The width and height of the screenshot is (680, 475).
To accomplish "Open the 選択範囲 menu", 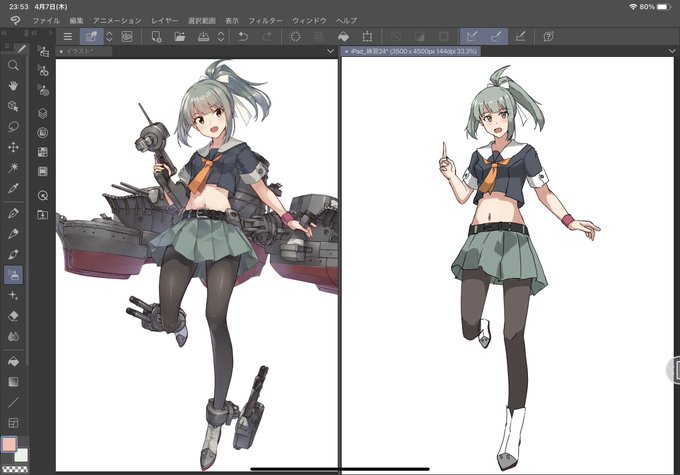I will 202,20.
